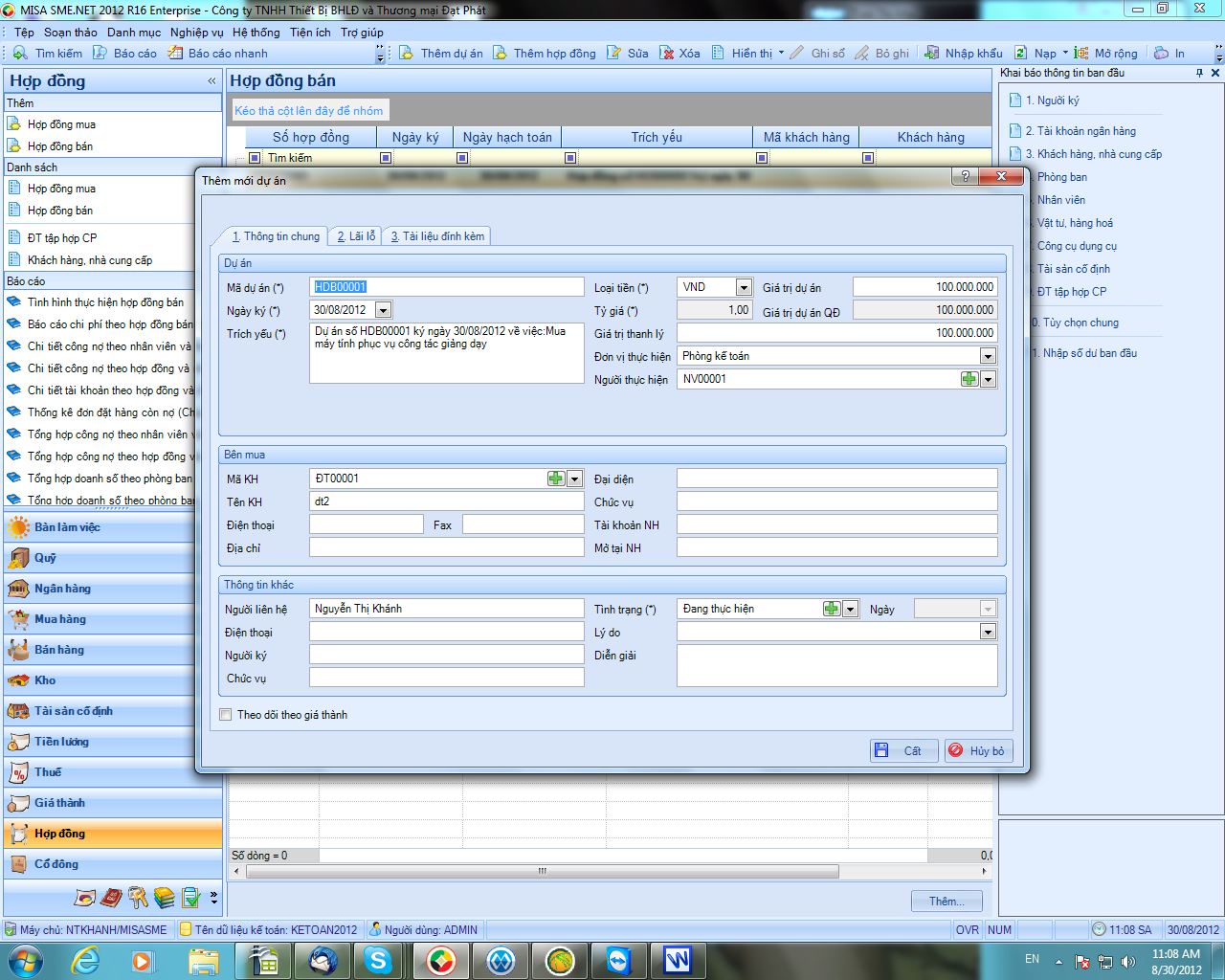1225x980 pixels.
Task: Click Nhập khẩu import toolbar icon
Action: 964,54
